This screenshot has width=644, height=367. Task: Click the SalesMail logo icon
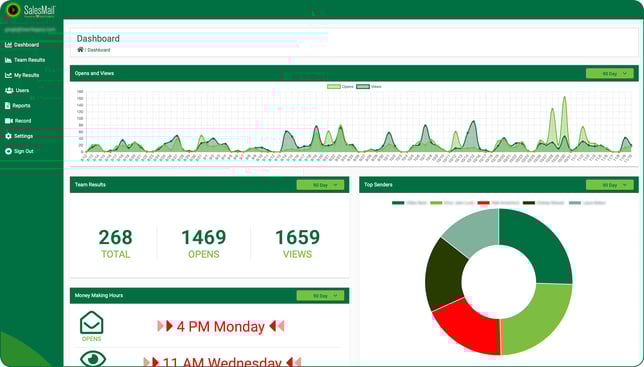tap(13, 9)
